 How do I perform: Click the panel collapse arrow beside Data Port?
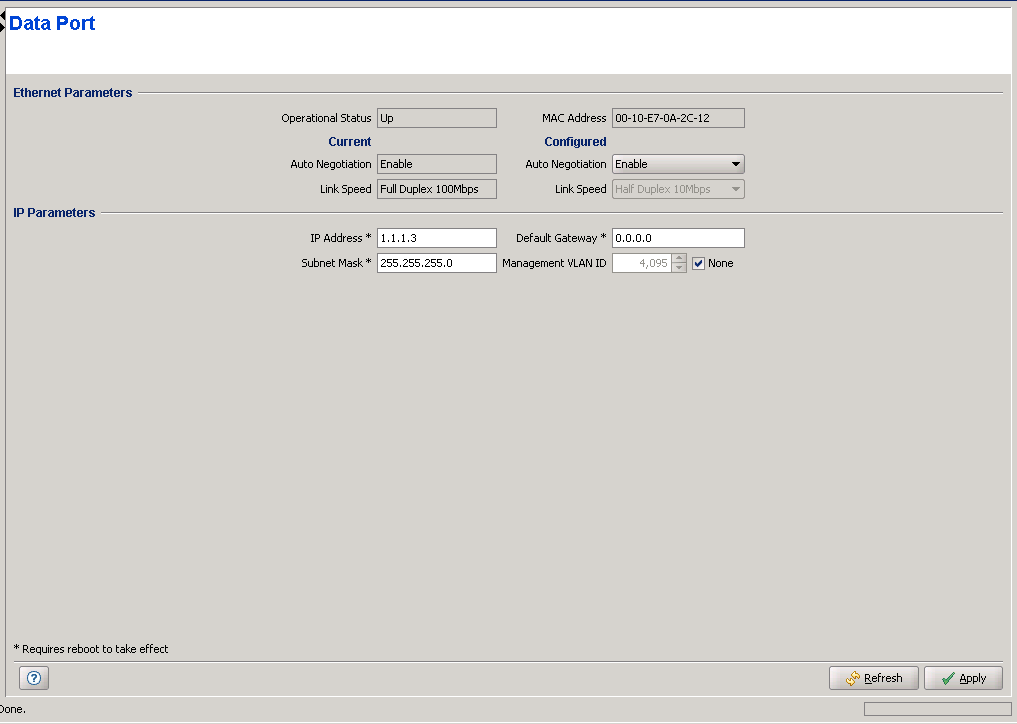pos(3,21)
